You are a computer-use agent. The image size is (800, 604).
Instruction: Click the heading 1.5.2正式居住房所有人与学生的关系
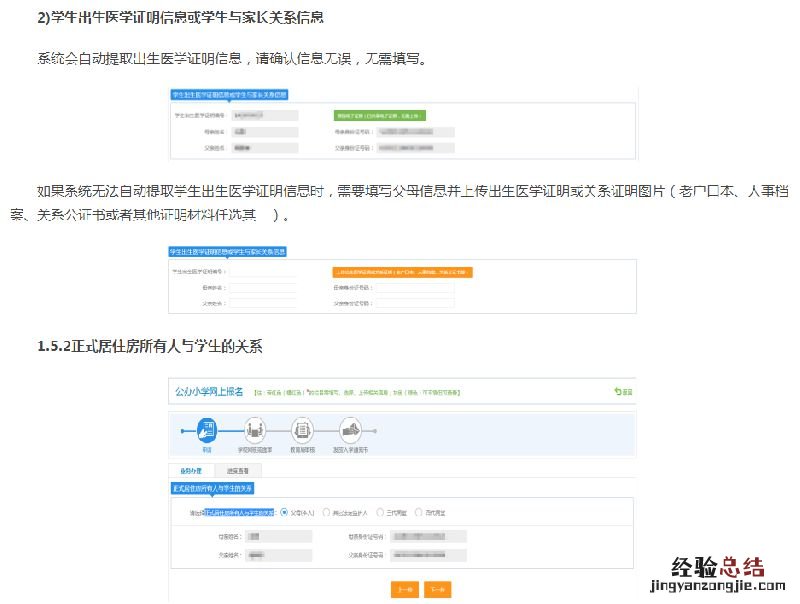[x=150, y=346]
